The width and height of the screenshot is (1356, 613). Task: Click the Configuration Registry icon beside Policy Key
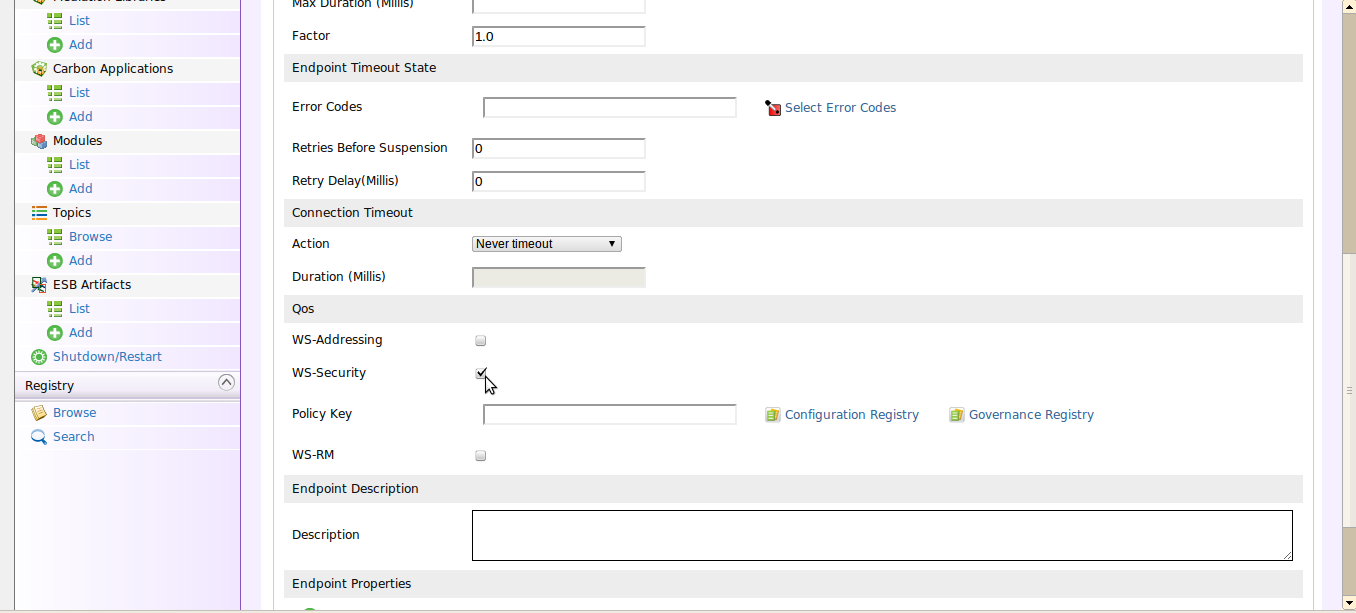coord(772,414)
